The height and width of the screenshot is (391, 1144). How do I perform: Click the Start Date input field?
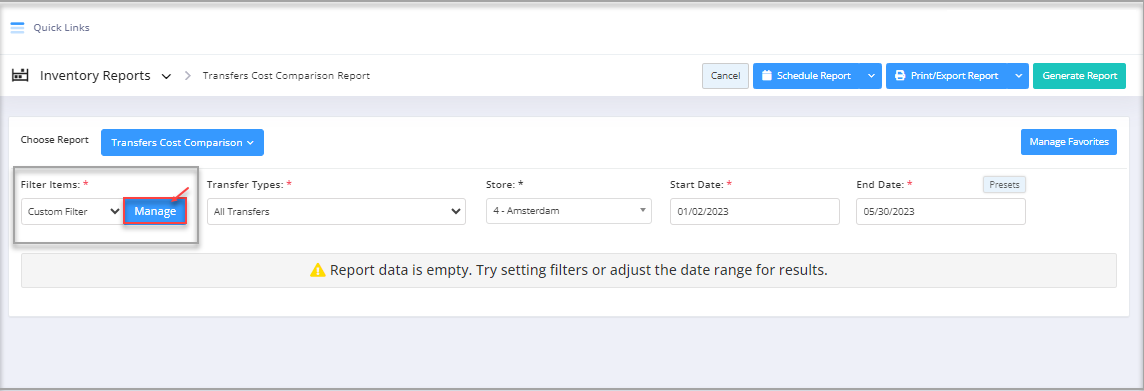[x=754, y=212]
